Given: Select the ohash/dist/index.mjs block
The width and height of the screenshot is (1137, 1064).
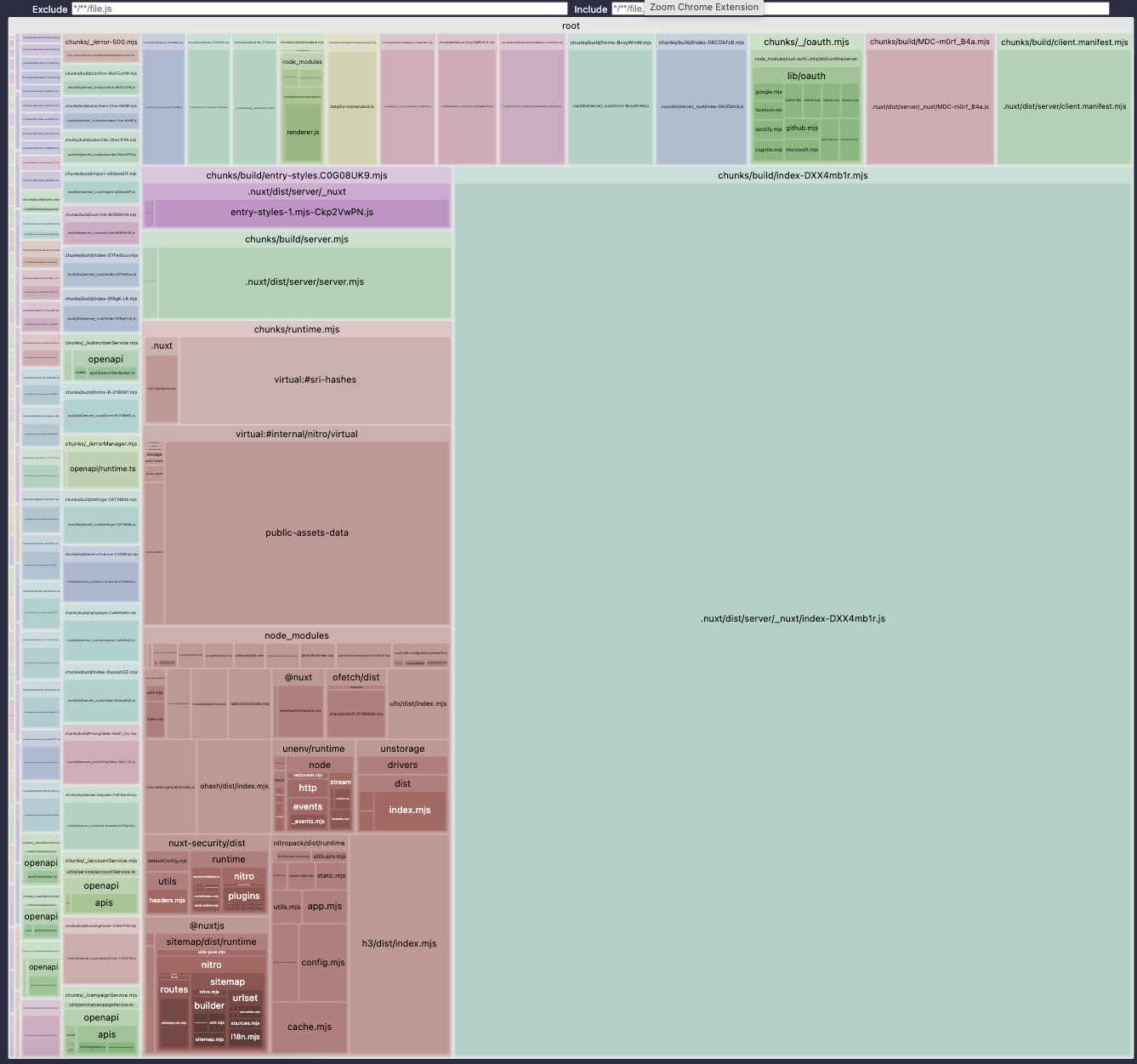Looking at the screenshot, I should tap(235, 787).
